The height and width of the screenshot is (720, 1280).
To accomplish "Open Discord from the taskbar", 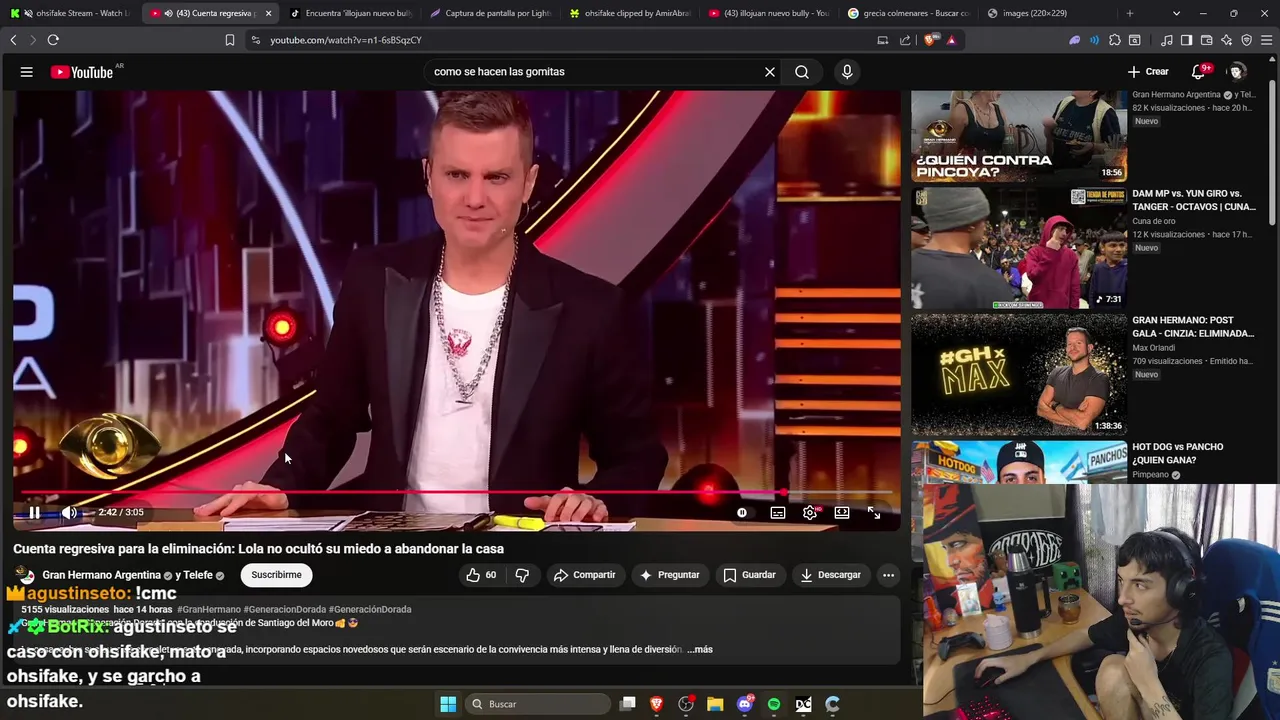I will point(744,704).
